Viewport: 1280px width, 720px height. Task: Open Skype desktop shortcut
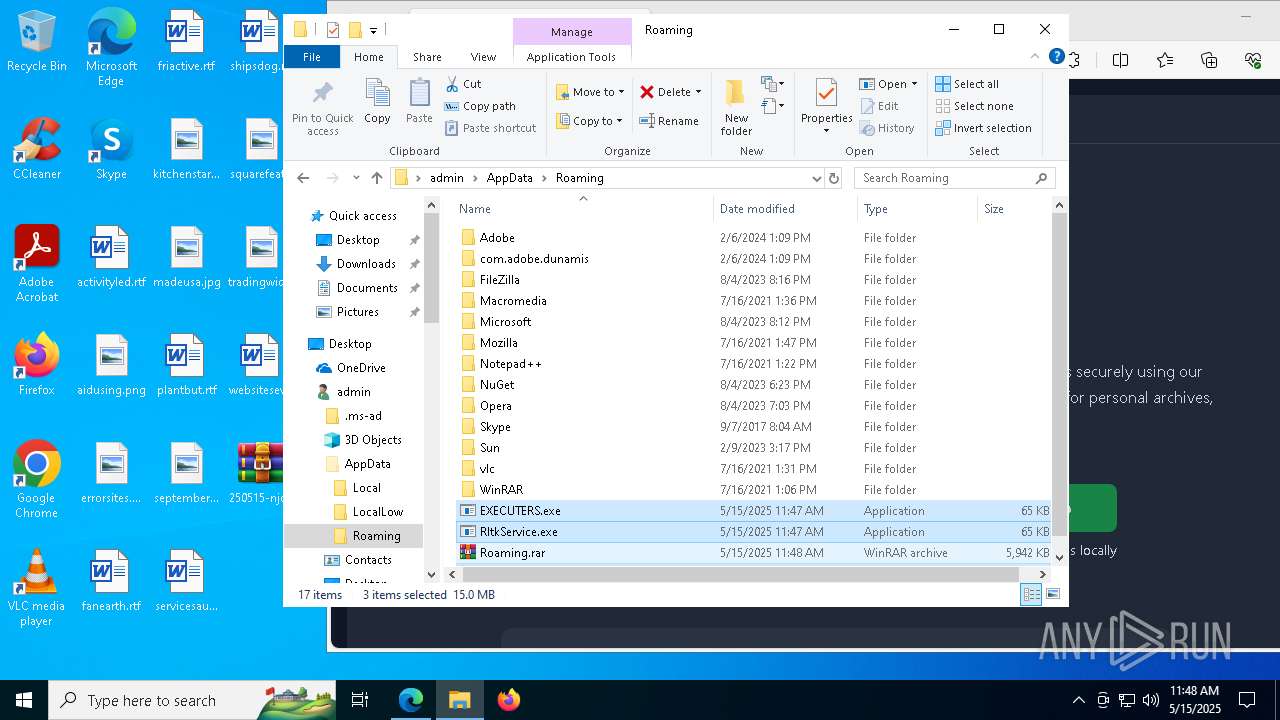click(x=111, y=149)
